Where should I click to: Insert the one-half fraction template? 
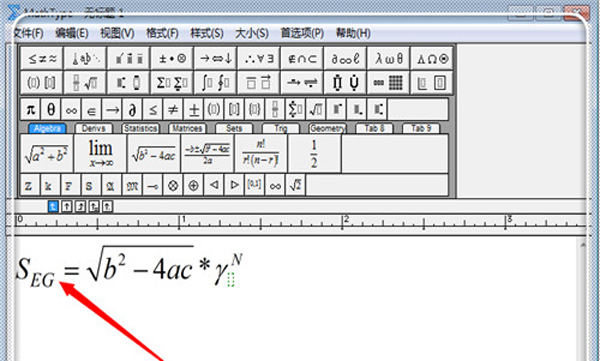pyautogui.click(x=314, y=153)
